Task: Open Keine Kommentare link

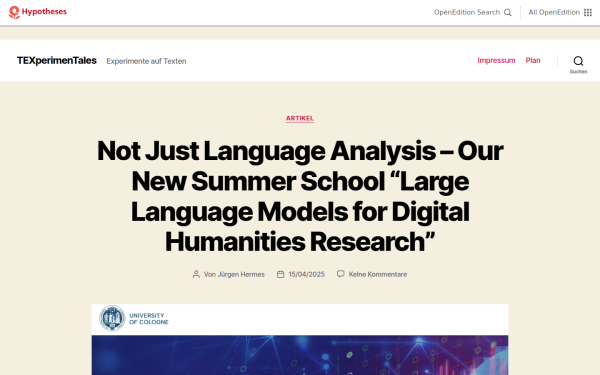Action: point(378,274)
